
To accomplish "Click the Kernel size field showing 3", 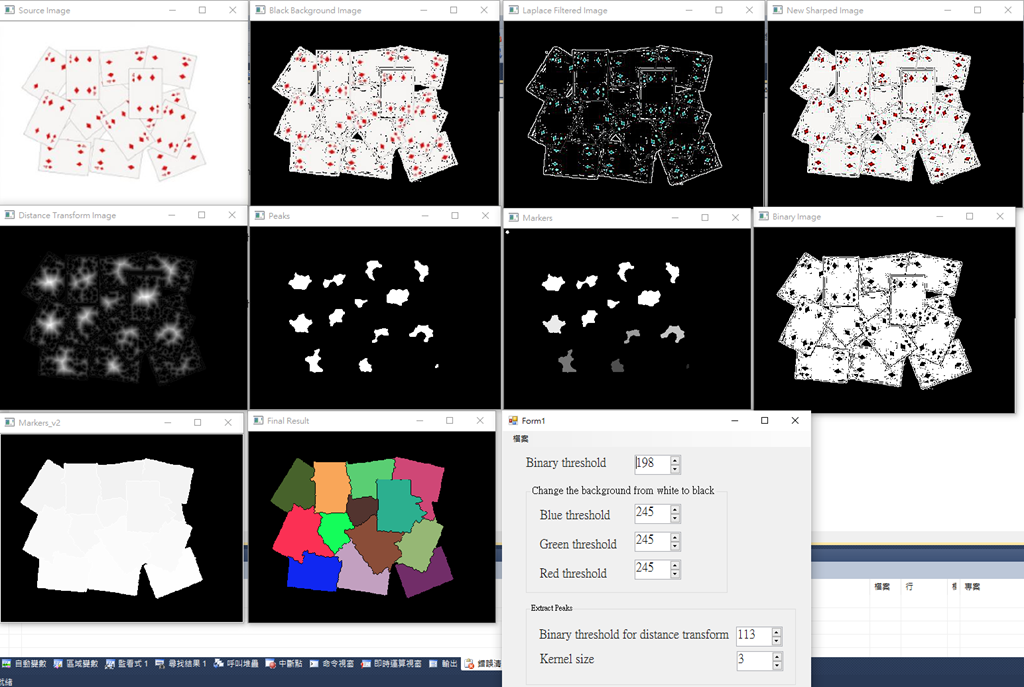I will (x=754, y=660).
